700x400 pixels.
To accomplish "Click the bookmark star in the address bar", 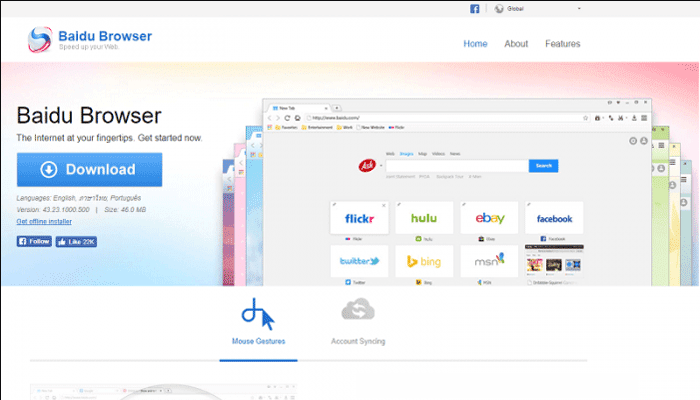I will (585, 118).
